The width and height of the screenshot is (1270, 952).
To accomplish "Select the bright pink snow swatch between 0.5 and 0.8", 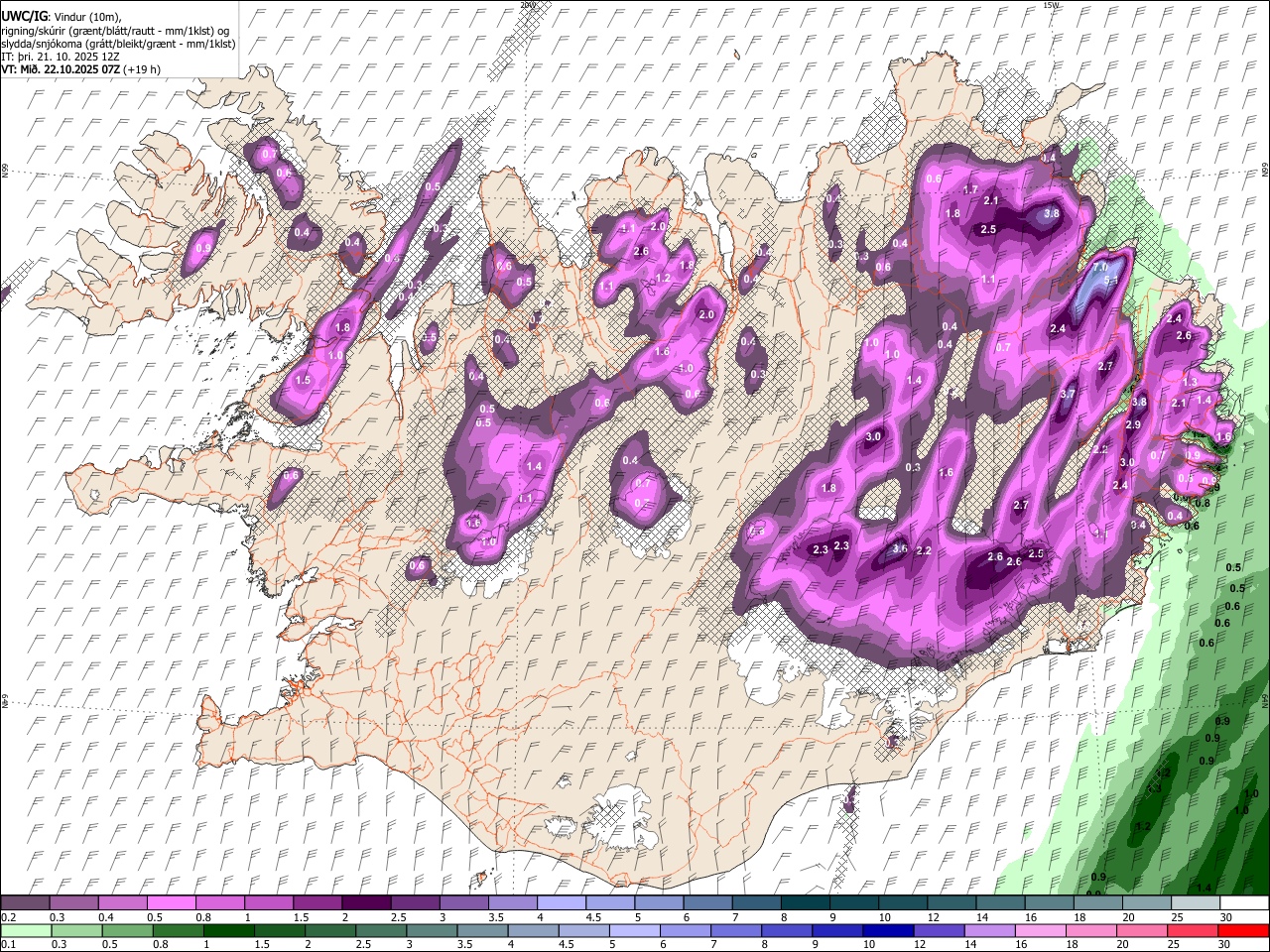I will [x=172, y=903].
